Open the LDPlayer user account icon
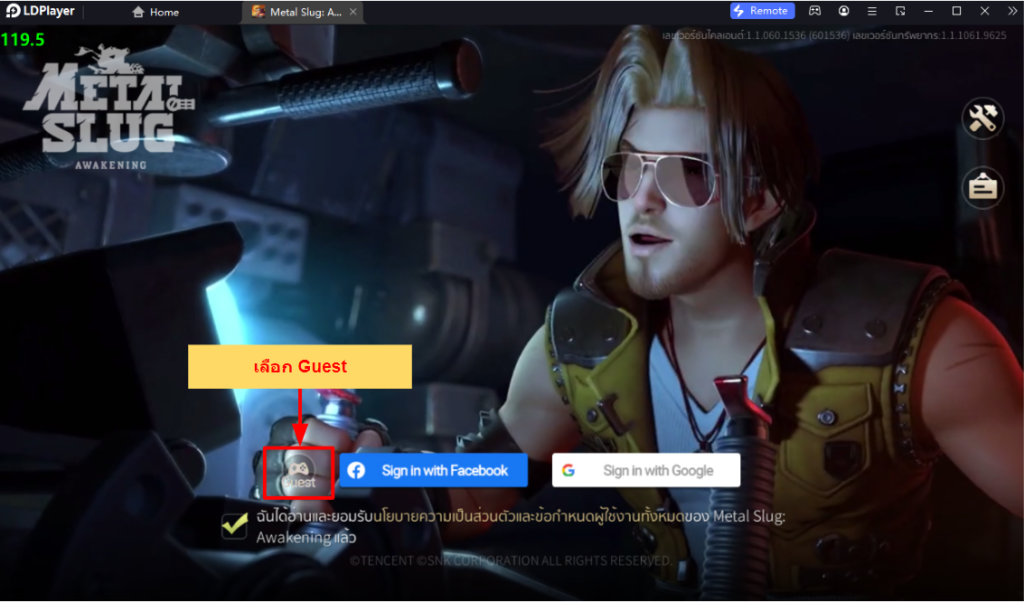 pos(844,11)
